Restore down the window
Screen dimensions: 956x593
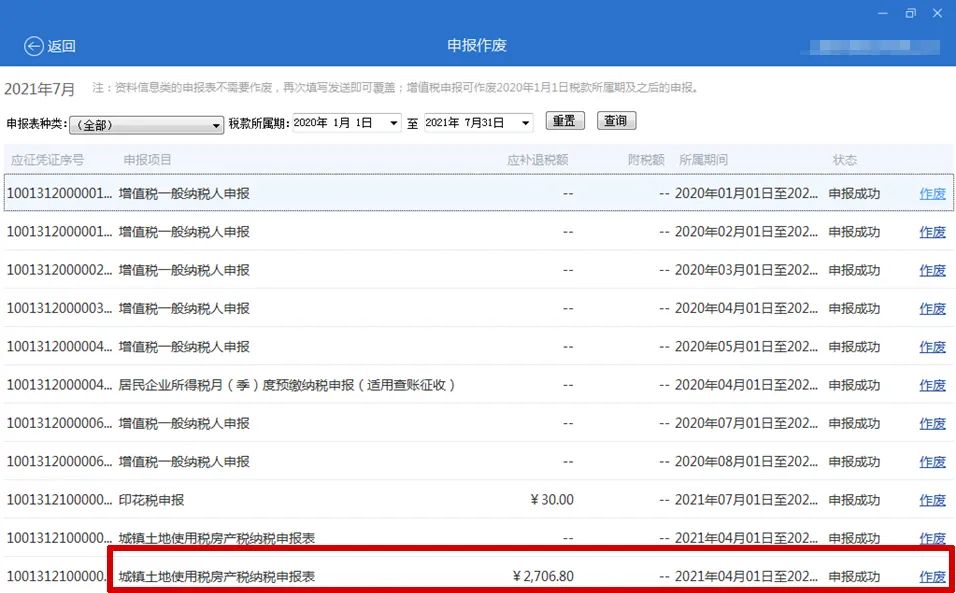[911, 13]
